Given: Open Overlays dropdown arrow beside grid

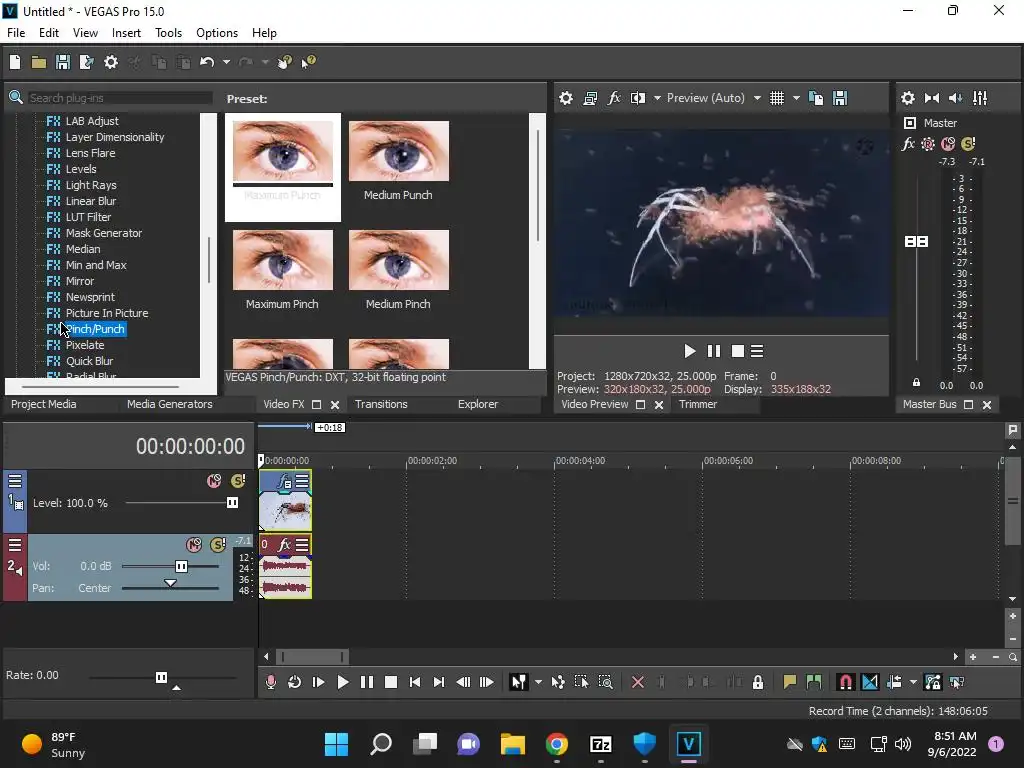Looking at the screenshot, I should (x=796, y=98).
